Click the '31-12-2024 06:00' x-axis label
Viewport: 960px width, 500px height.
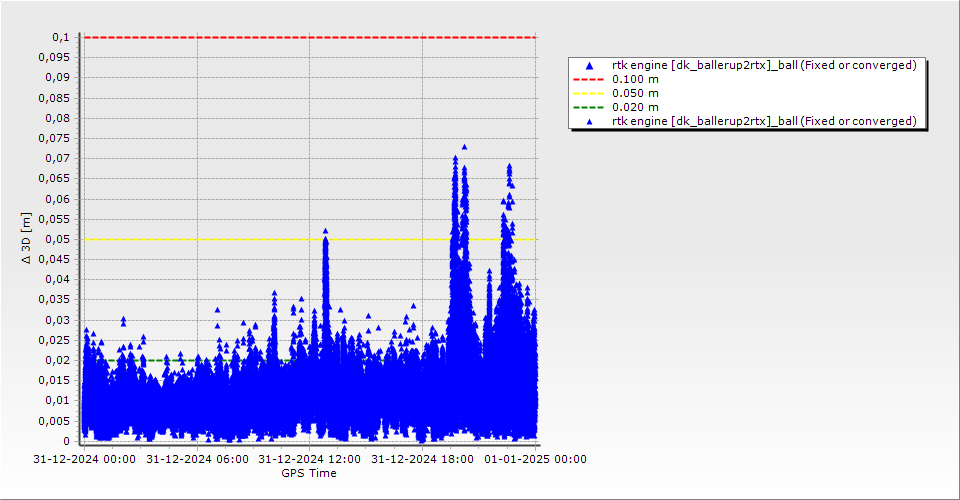click(x=197, y=459)
